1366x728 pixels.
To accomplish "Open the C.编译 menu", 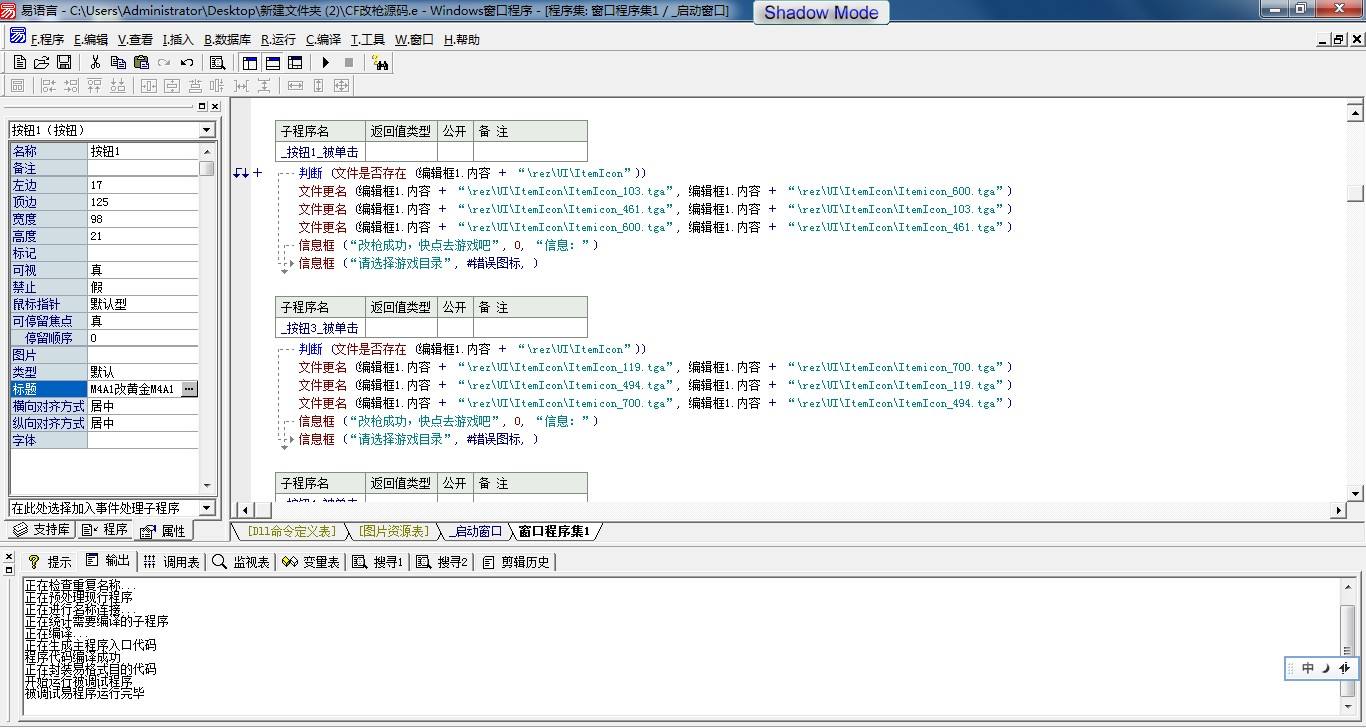I will tap(323, 40).
